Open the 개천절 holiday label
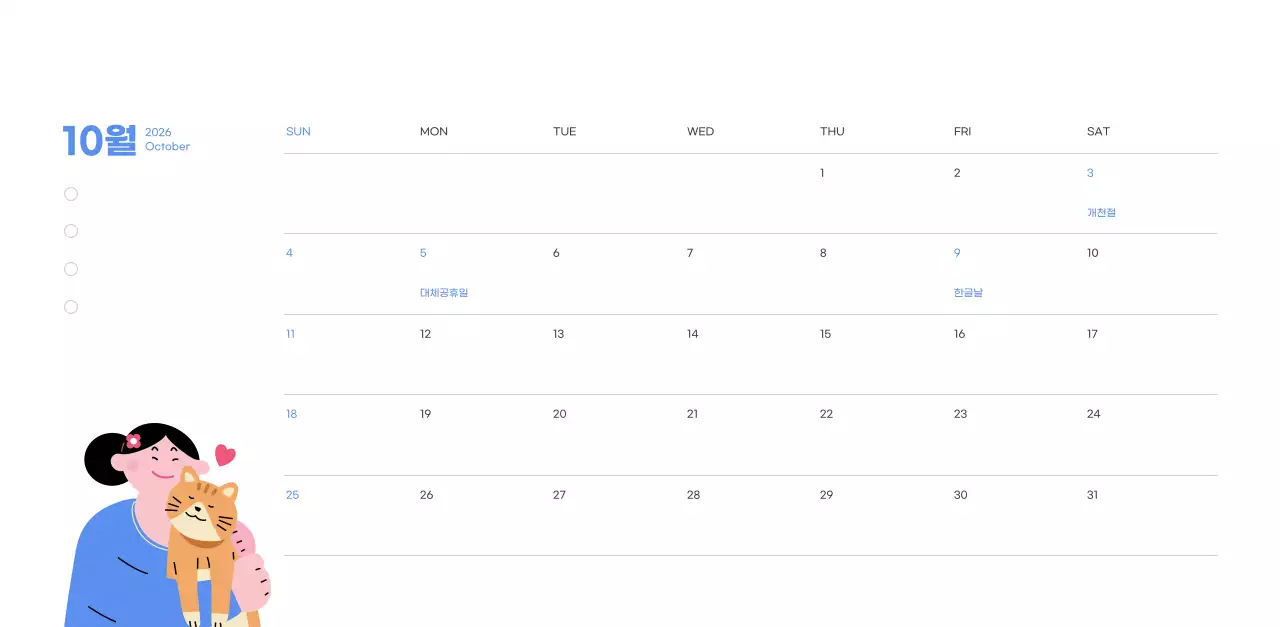The image size is (1280, 627). click(x=1101, y=213)
